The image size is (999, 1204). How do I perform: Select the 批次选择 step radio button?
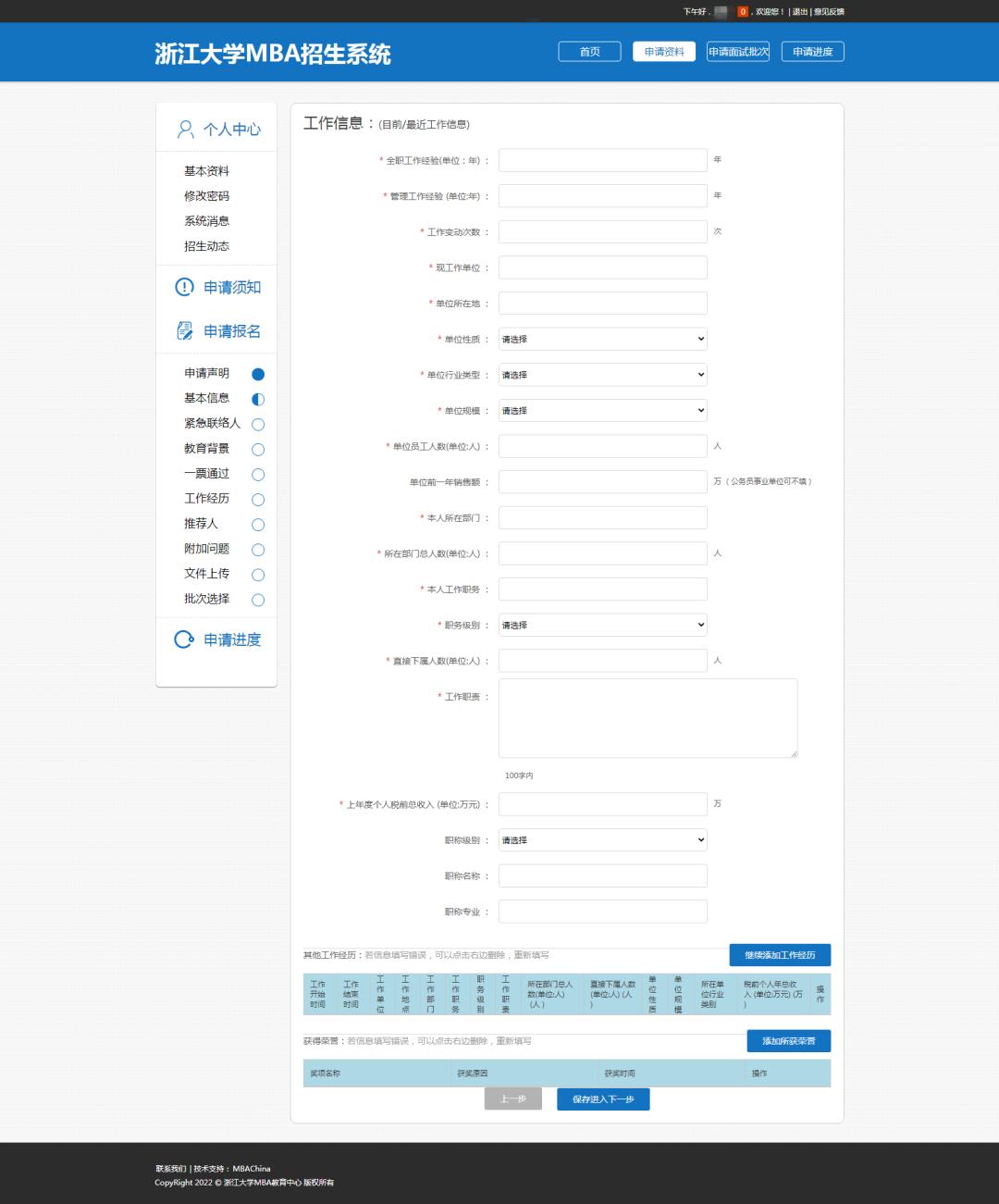tap(257, 600)
